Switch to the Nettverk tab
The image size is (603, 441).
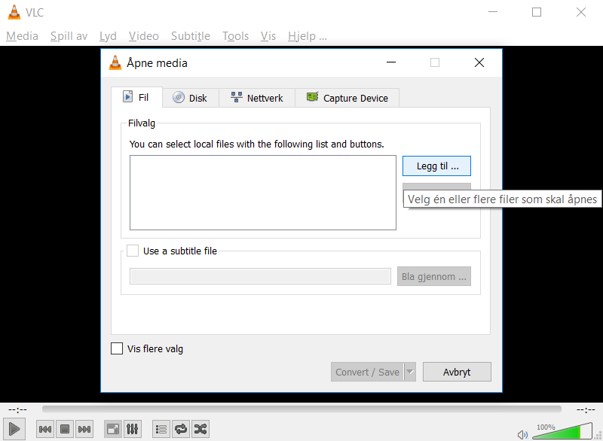coord(257,98)
